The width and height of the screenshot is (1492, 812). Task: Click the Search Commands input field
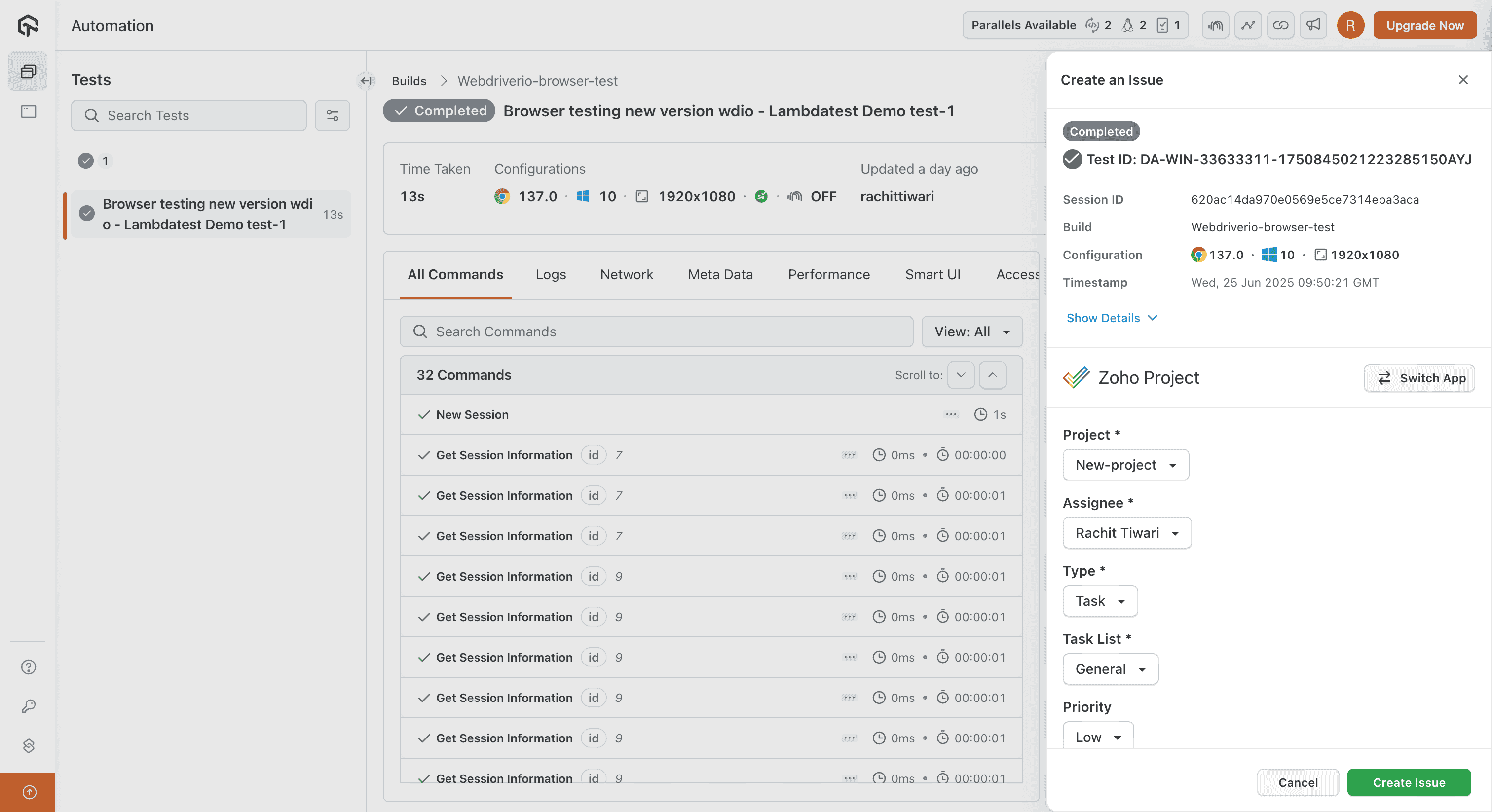(x=656, y=332)
